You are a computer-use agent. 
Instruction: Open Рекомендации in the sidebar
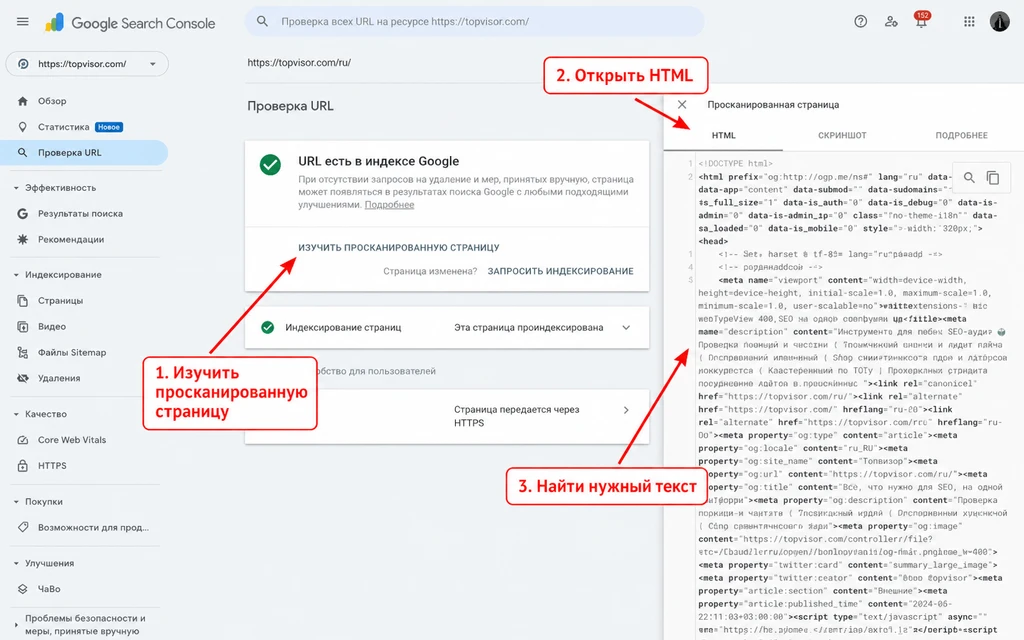point(71,240)
